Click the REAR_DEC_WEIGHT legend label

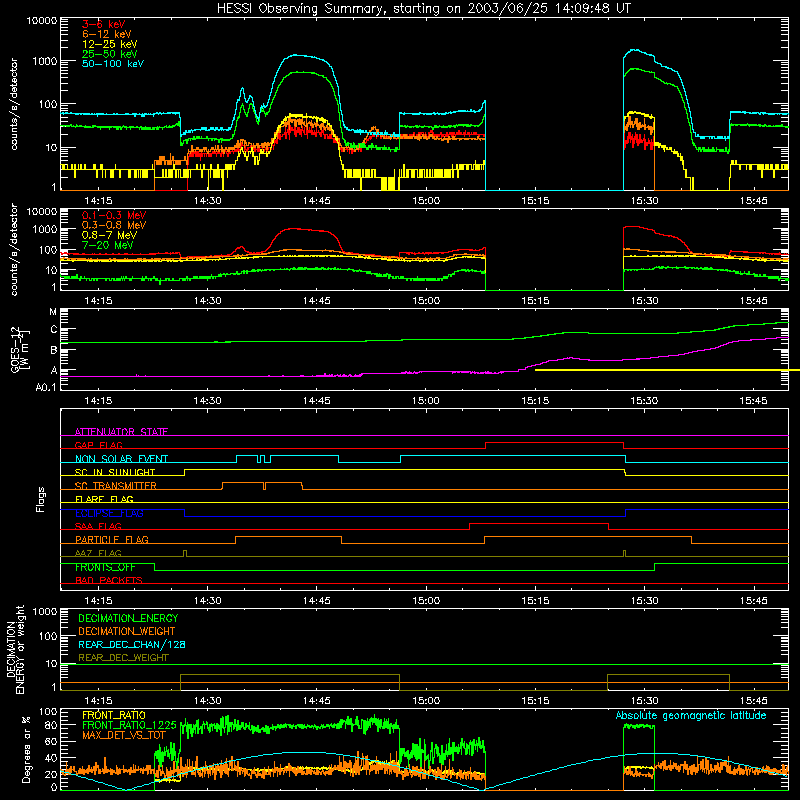(123, 658)
